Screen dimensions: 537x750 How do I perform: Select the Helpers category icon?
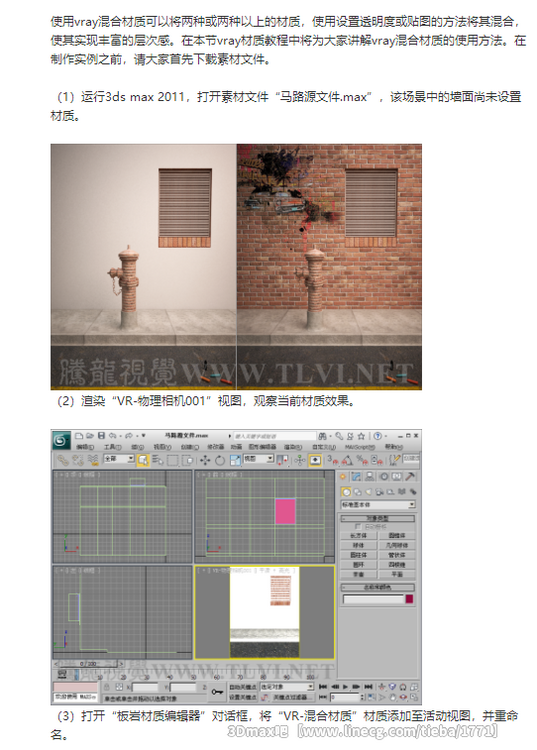click(x=391, y=492)
